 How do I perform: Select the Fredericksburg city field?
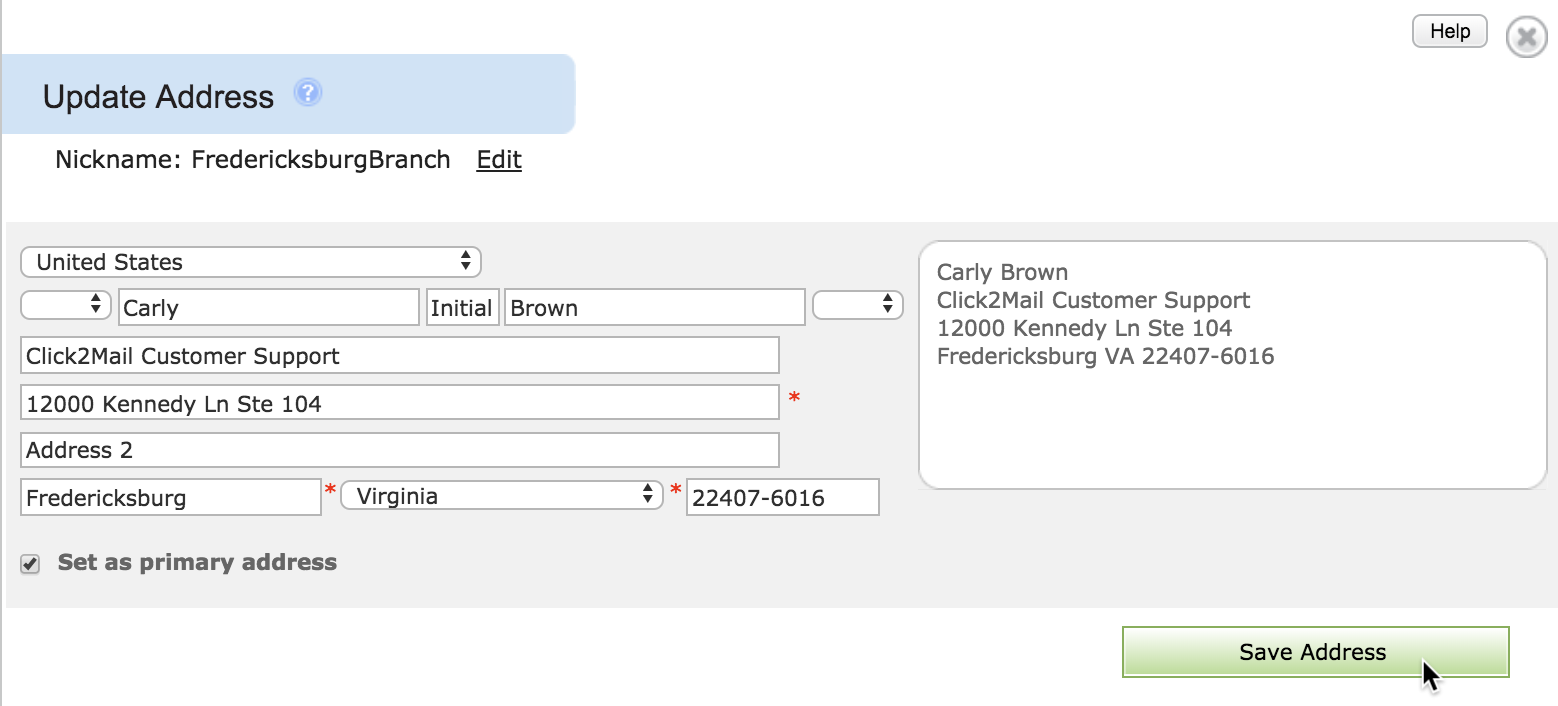pyautogui.click(x=171, y=497)
